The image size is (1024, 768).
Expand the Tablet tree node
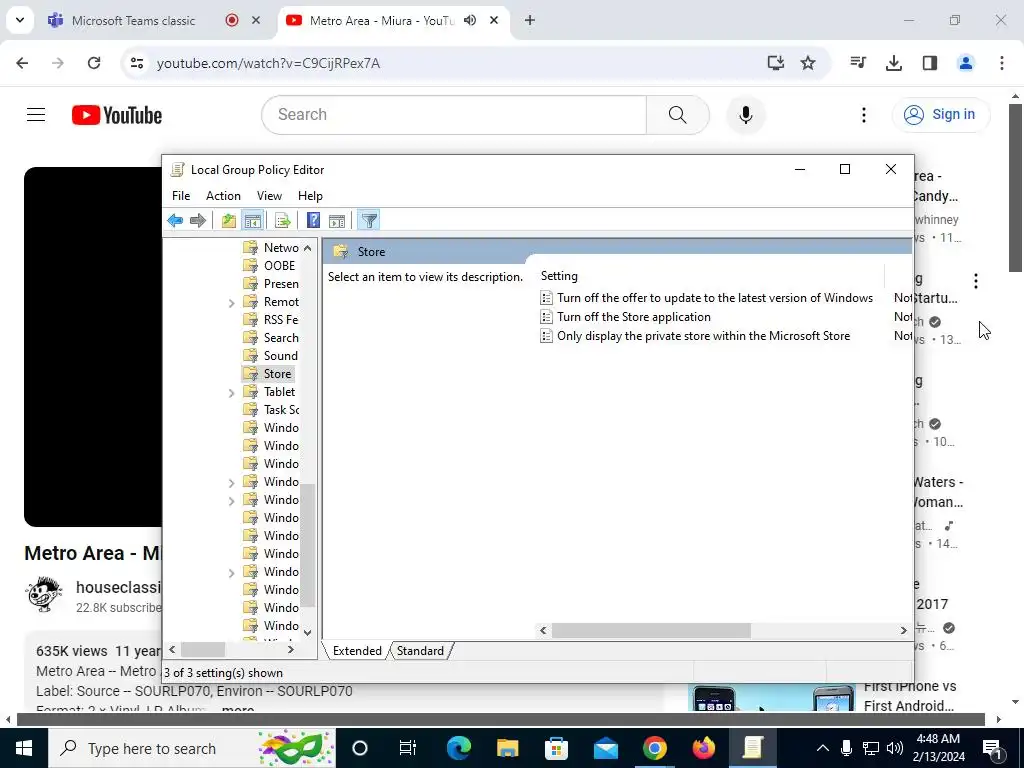231,393
